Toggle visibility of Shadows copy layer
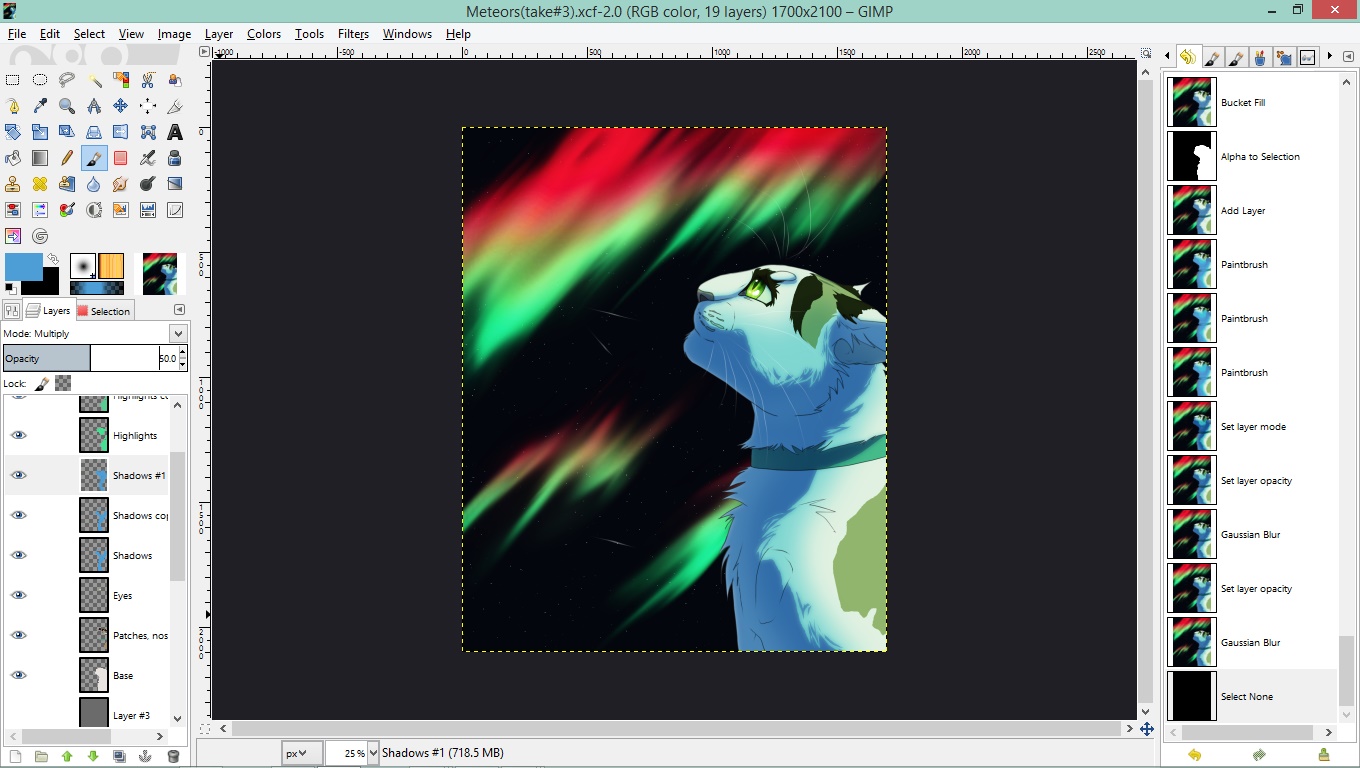The width and height of the screenshot is (1360, 768). point(18,515)
